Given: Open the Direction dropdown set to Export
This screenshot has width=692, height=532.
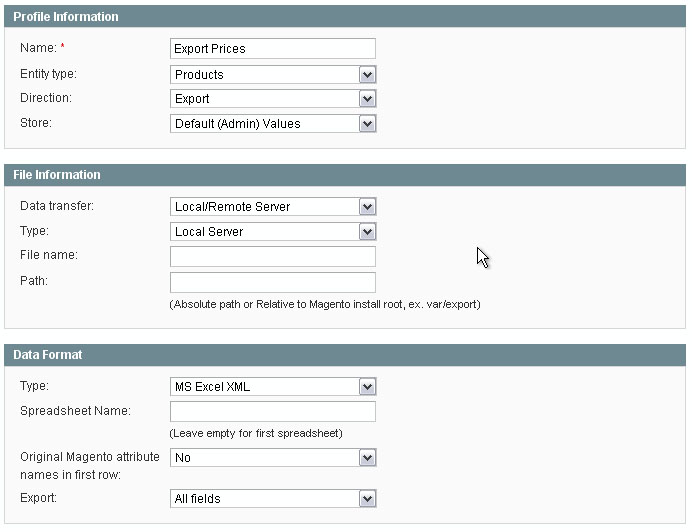Looking at the screenshot, I should tap(273, 98).
